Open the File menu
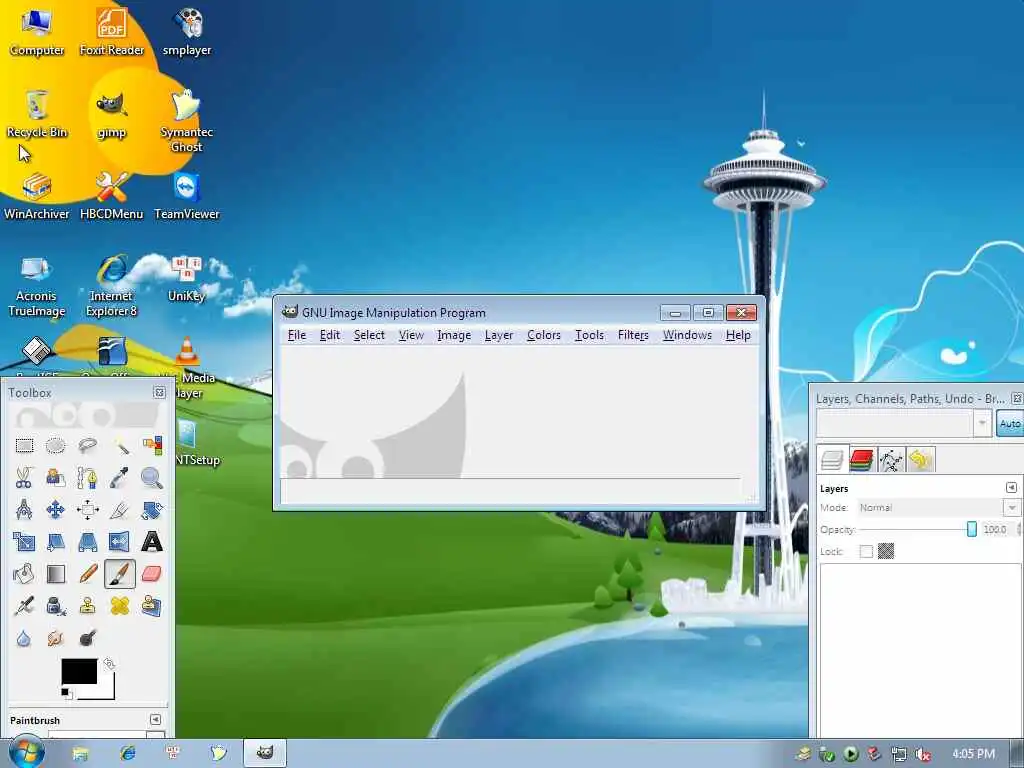This screenshot has width=1024, height=768. click(x=296, y=335)
